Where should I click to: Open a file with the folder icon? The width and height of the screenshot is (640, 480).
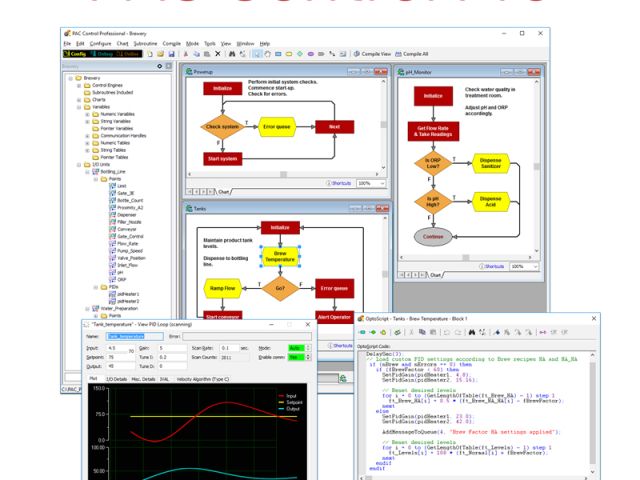coord(158,53)
